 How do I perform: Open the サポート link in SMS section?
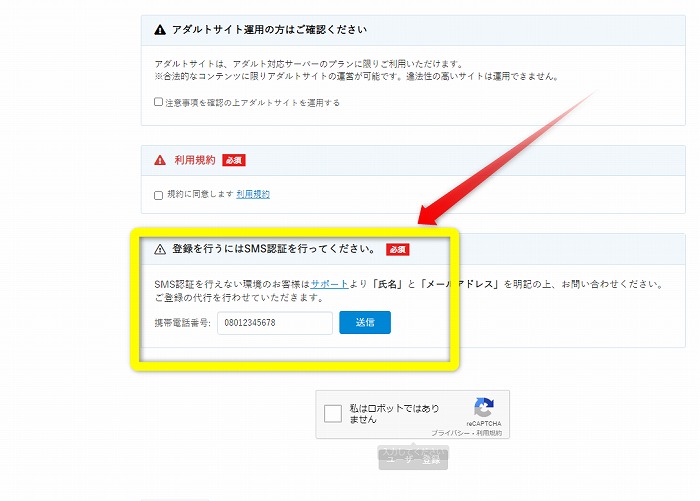pyautogui.click(x=329, y=284)
